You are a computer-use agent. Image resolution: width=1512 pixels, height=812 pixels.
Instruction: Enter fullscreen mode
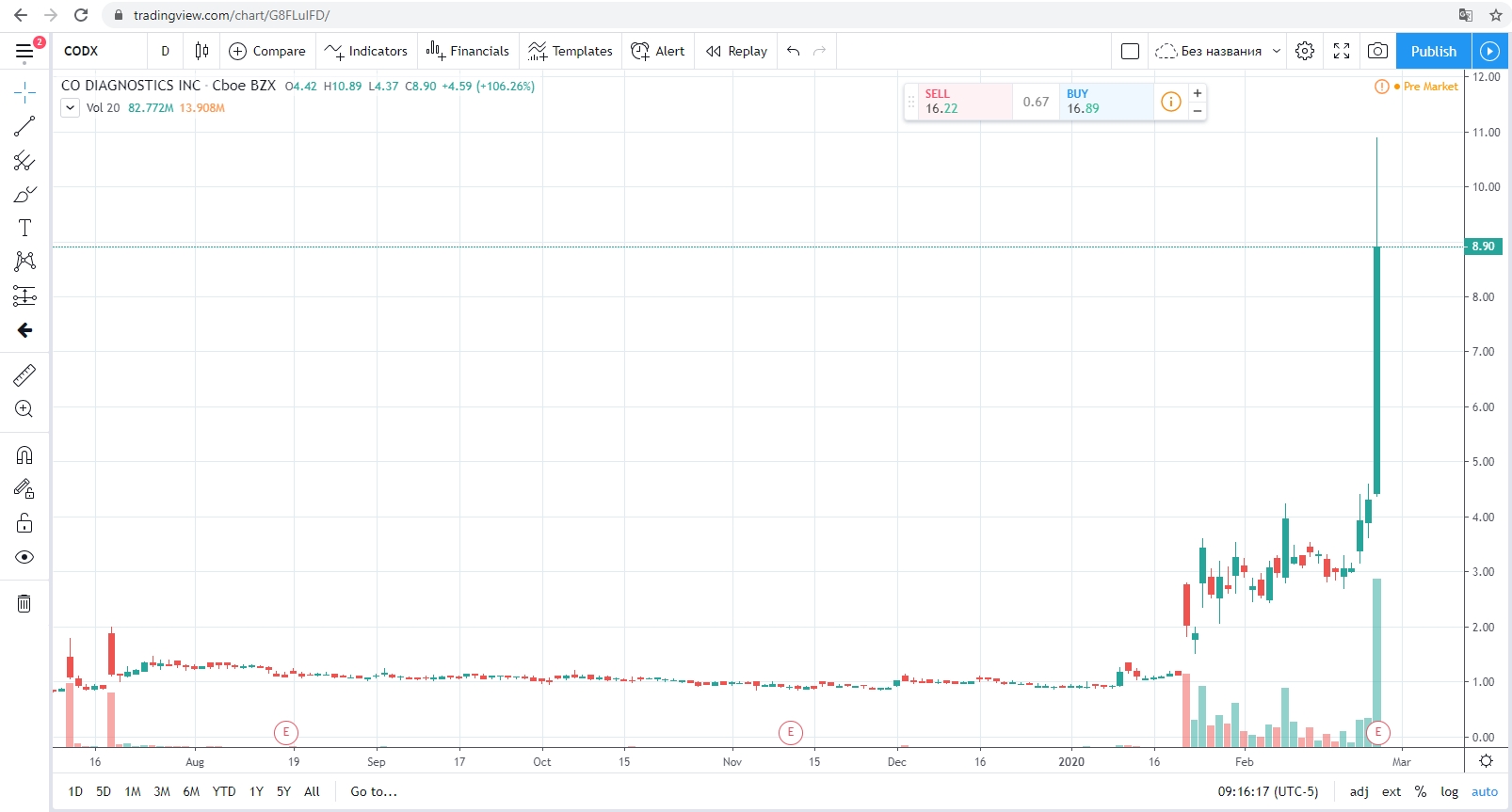(x=1342, y=51)
